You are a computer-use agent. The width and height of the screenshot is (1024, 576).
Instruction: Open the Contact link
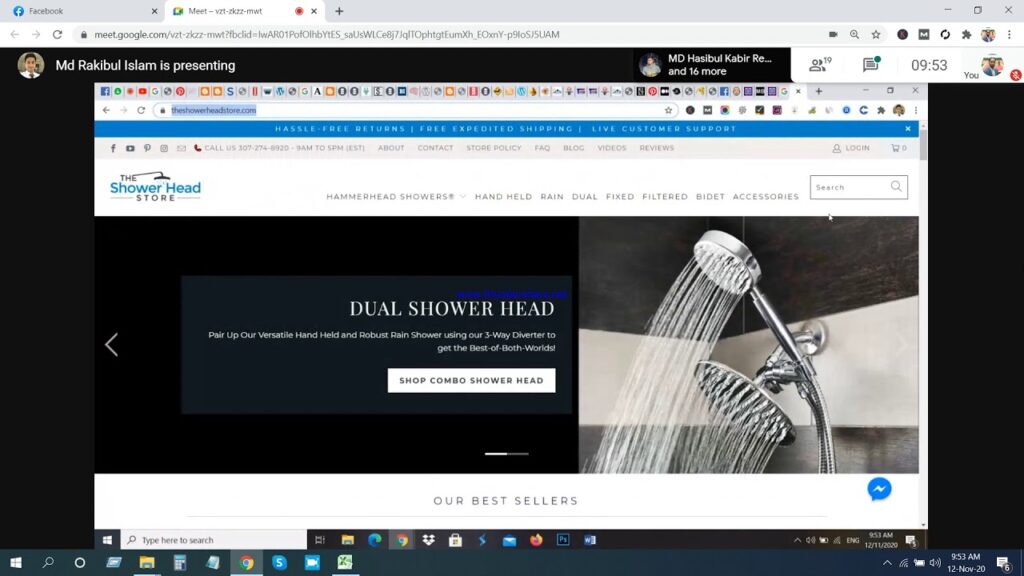[x=435, y=148]
